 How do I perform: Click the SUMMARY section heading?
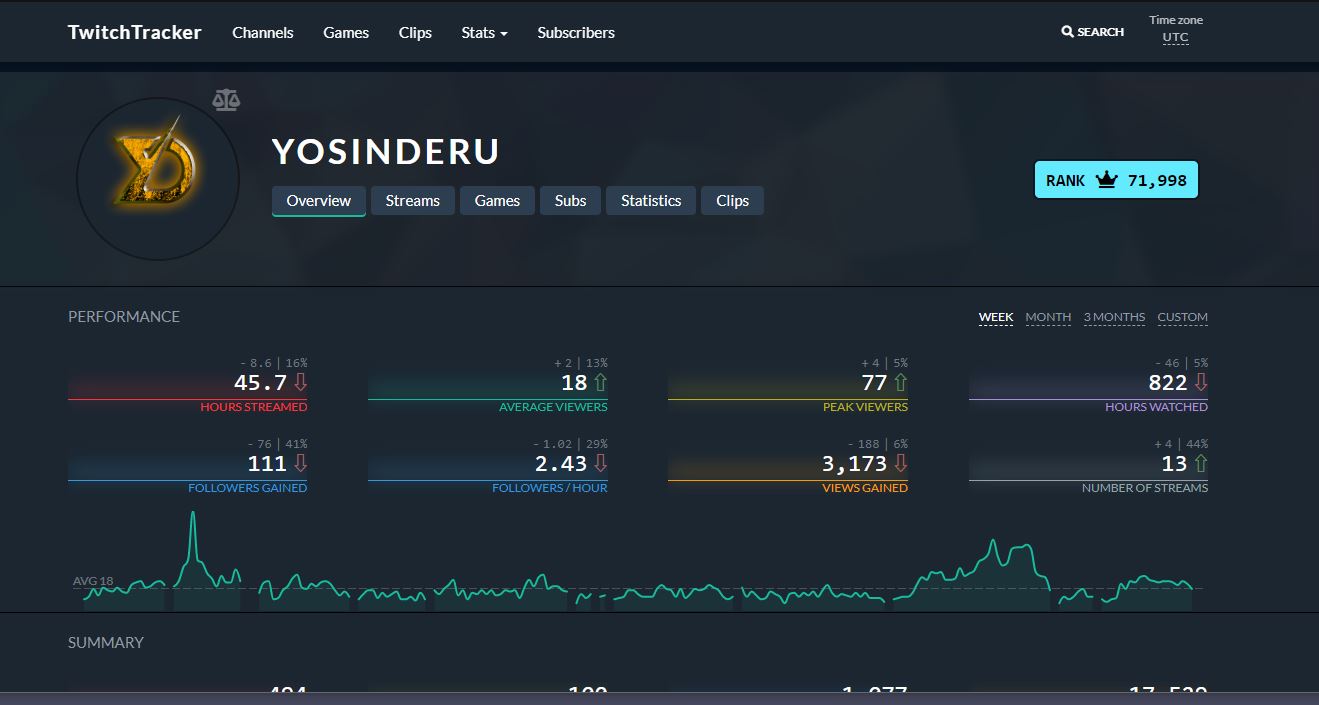tap(106, 642)
